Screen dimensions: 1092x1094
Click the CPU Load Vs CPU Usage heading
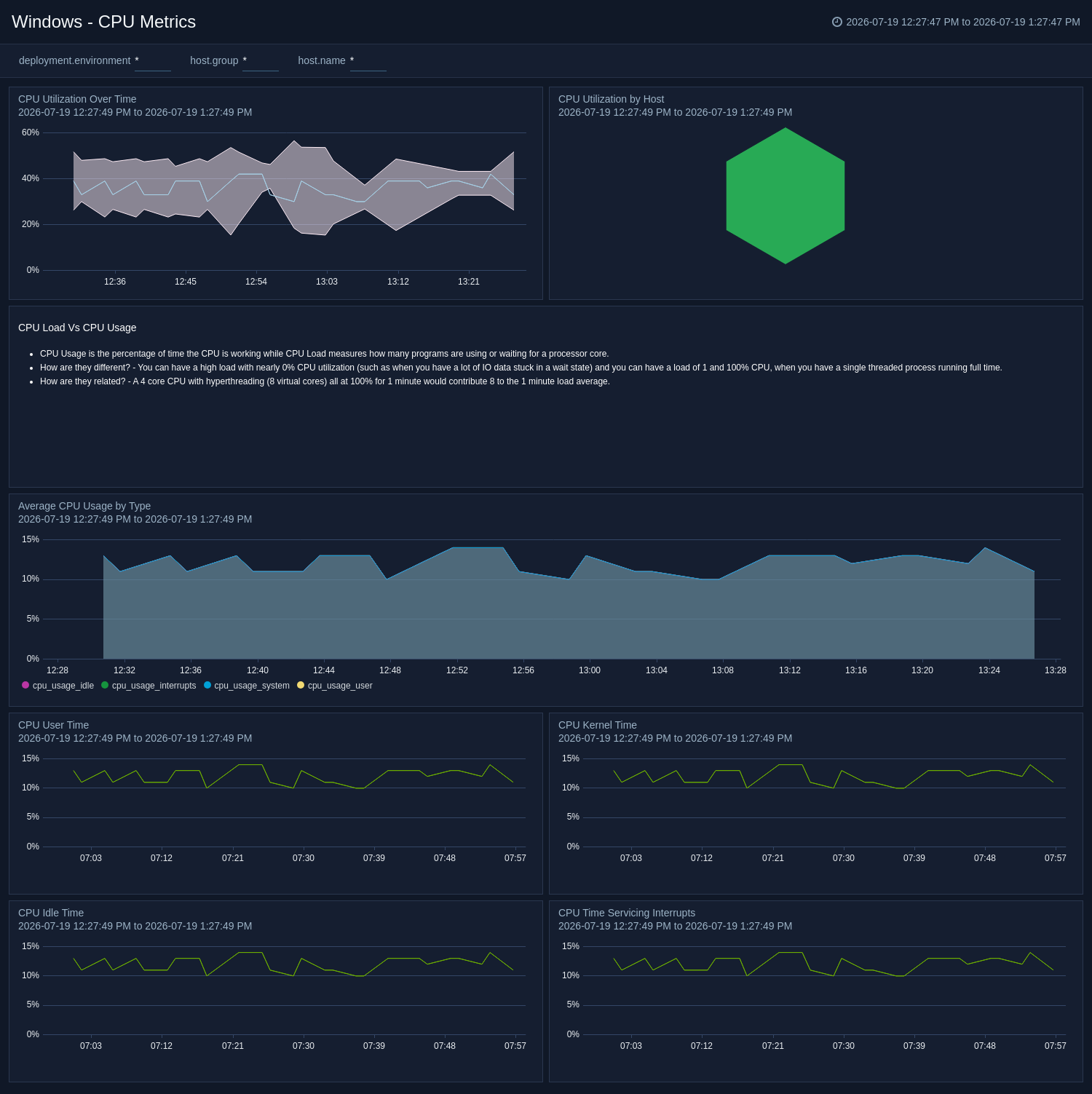tap(77, 328)
